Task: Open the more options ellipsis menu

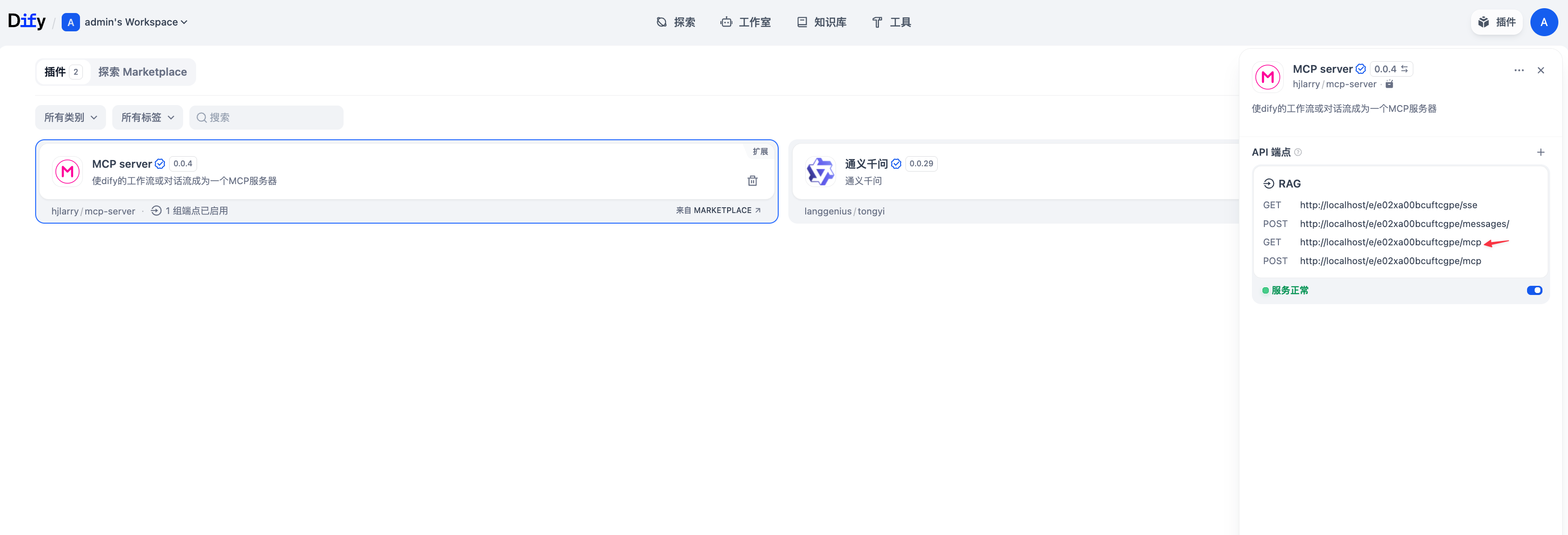Action: 1519,70
